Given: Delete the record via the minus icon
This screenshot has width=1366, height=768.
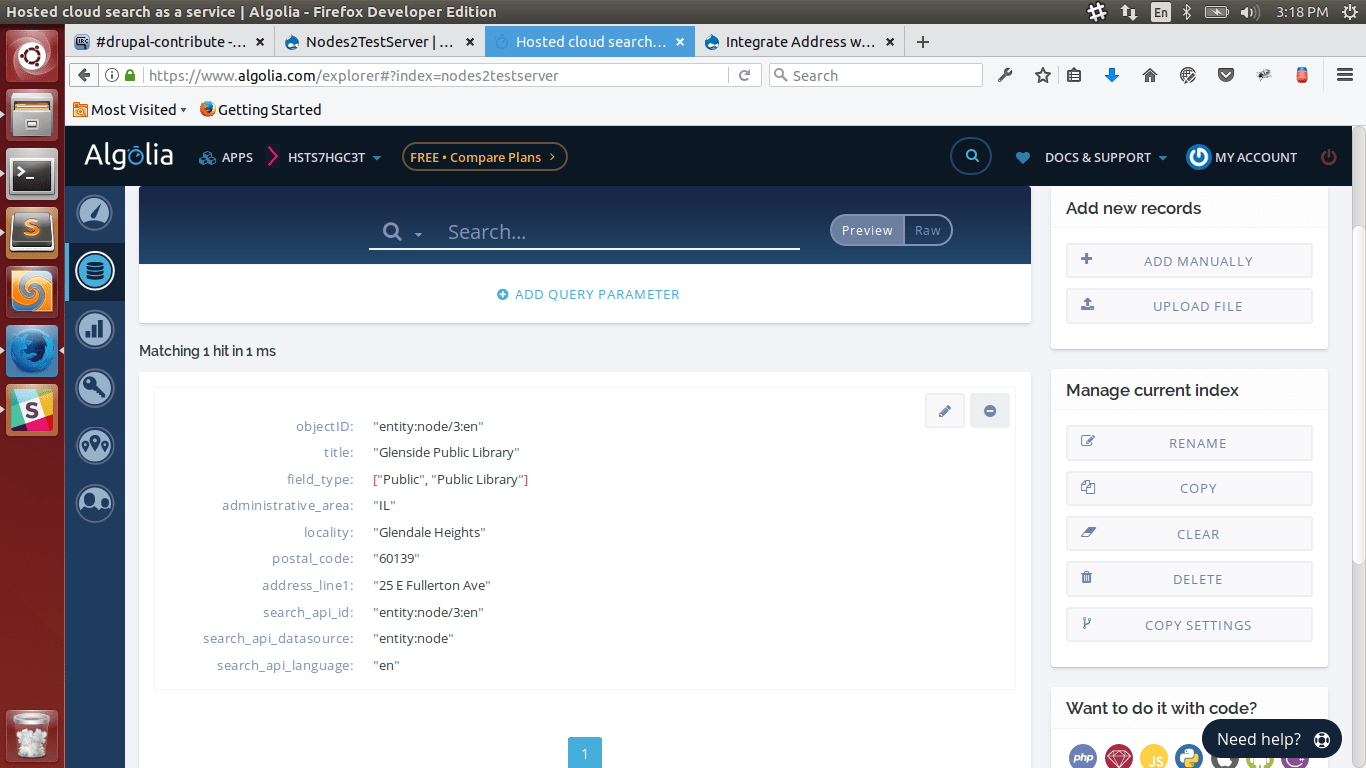Looking at the screenshot, I should [x=989, y=410].
